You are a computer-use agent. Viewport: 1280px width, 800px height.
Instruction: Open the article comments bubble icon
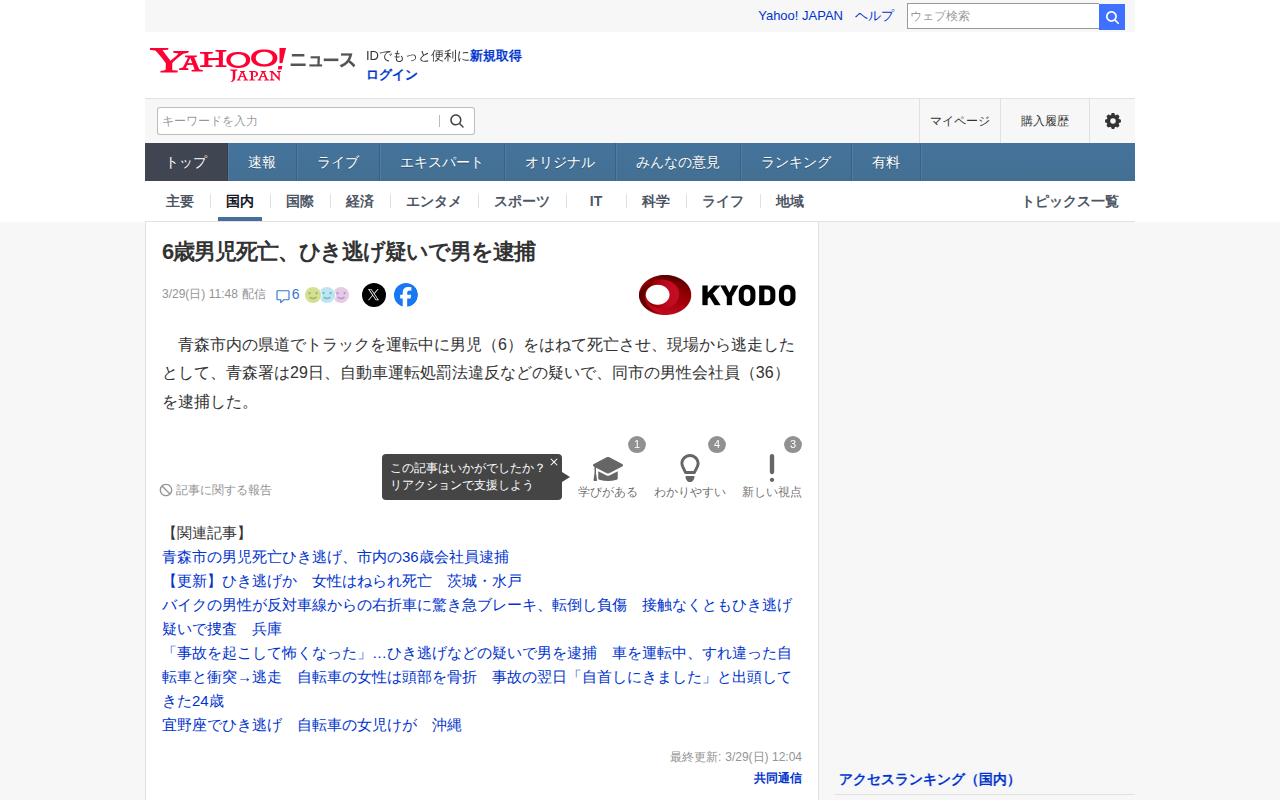coord(283,296)
